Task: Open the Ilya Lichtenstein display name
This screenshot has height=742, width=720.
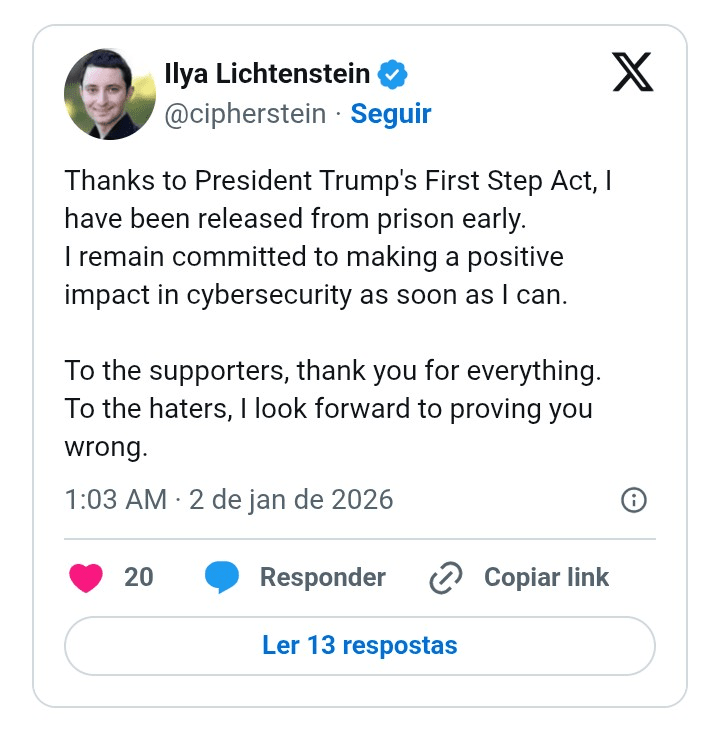Action: (x=267, y=74)
